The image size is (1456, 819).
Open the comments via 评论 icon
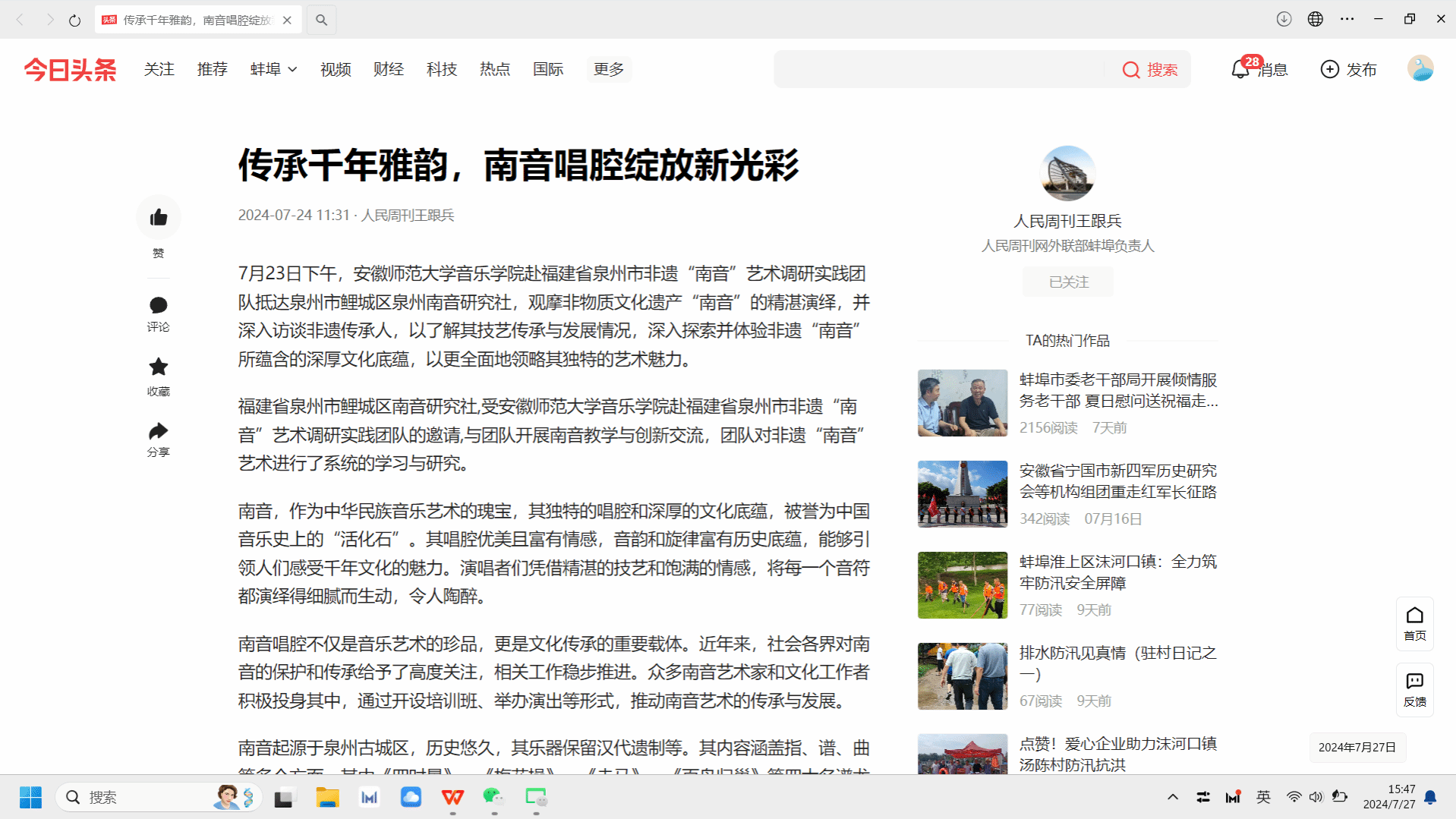pyautogui.click(x=158, y=306)
